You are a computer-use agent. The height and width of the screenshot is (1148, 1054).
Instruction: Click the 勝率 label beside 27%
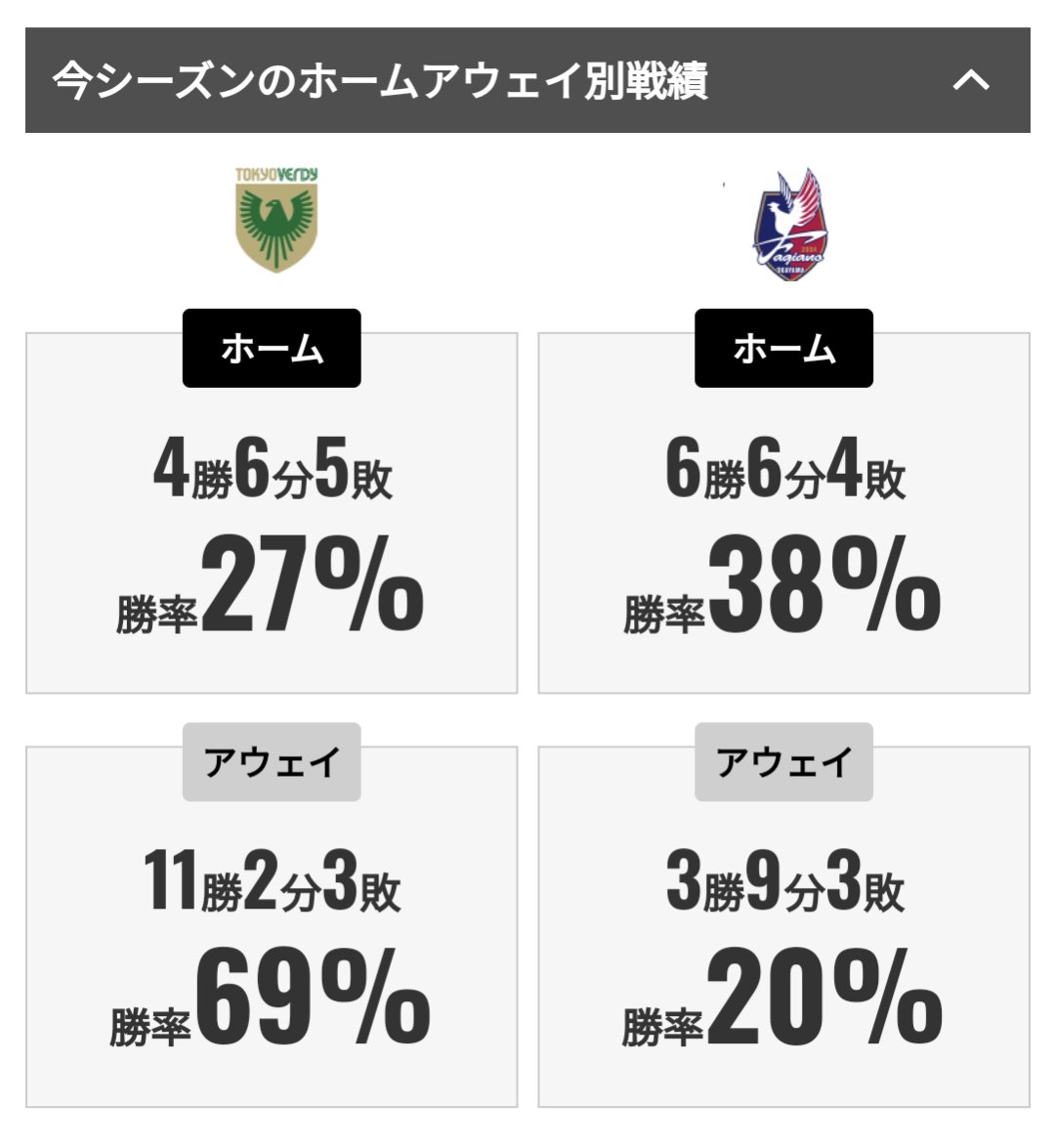tap(156, 614)
